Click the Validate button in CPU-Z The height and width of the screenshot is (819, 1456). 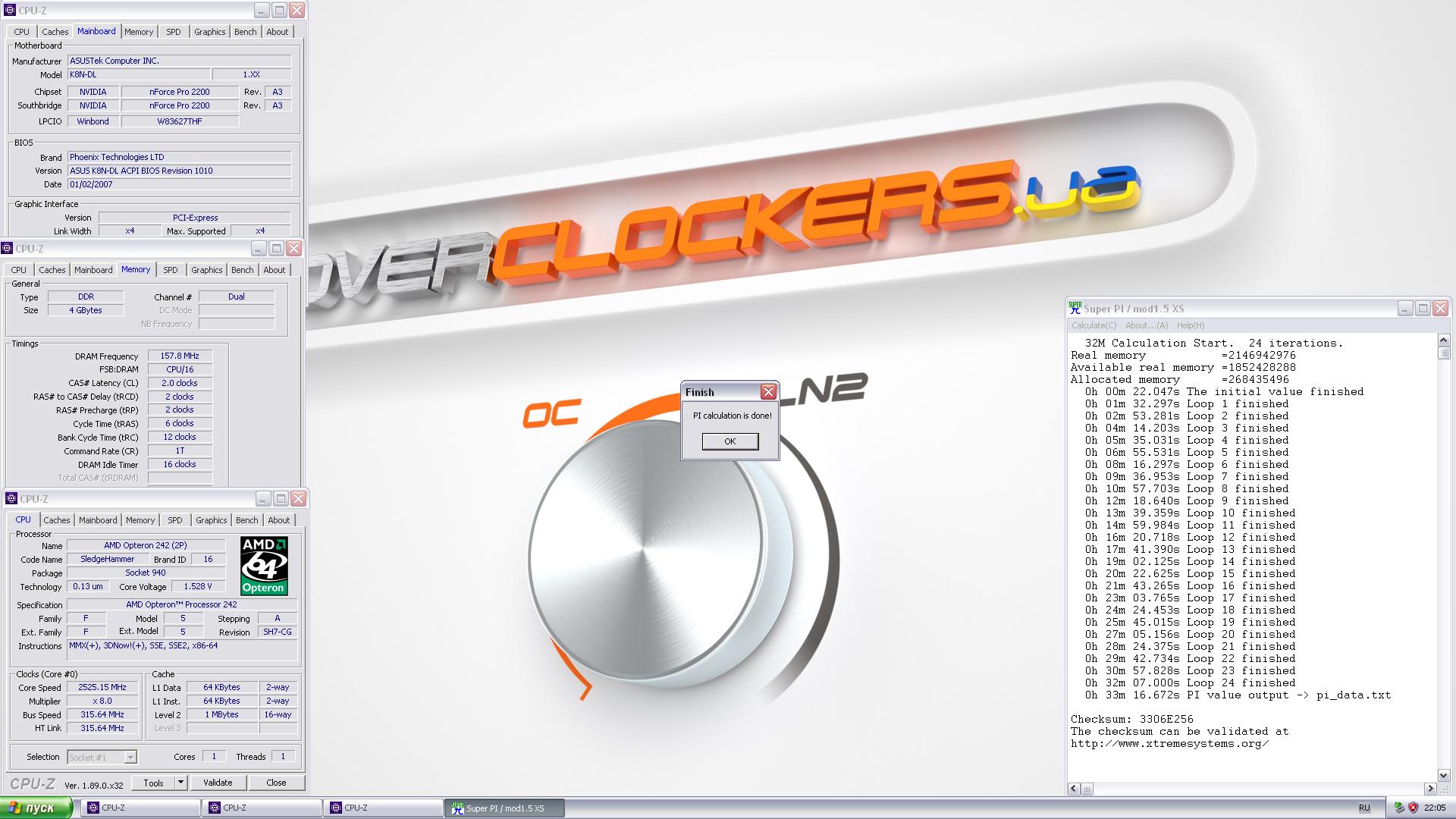coord(218,783)
